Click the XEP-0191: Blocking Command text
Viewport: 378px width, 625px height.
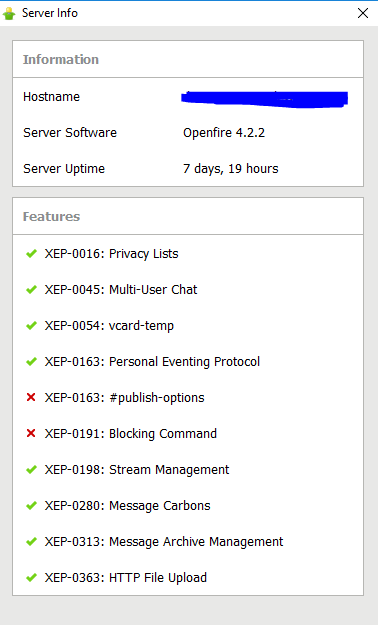point(131,434)
